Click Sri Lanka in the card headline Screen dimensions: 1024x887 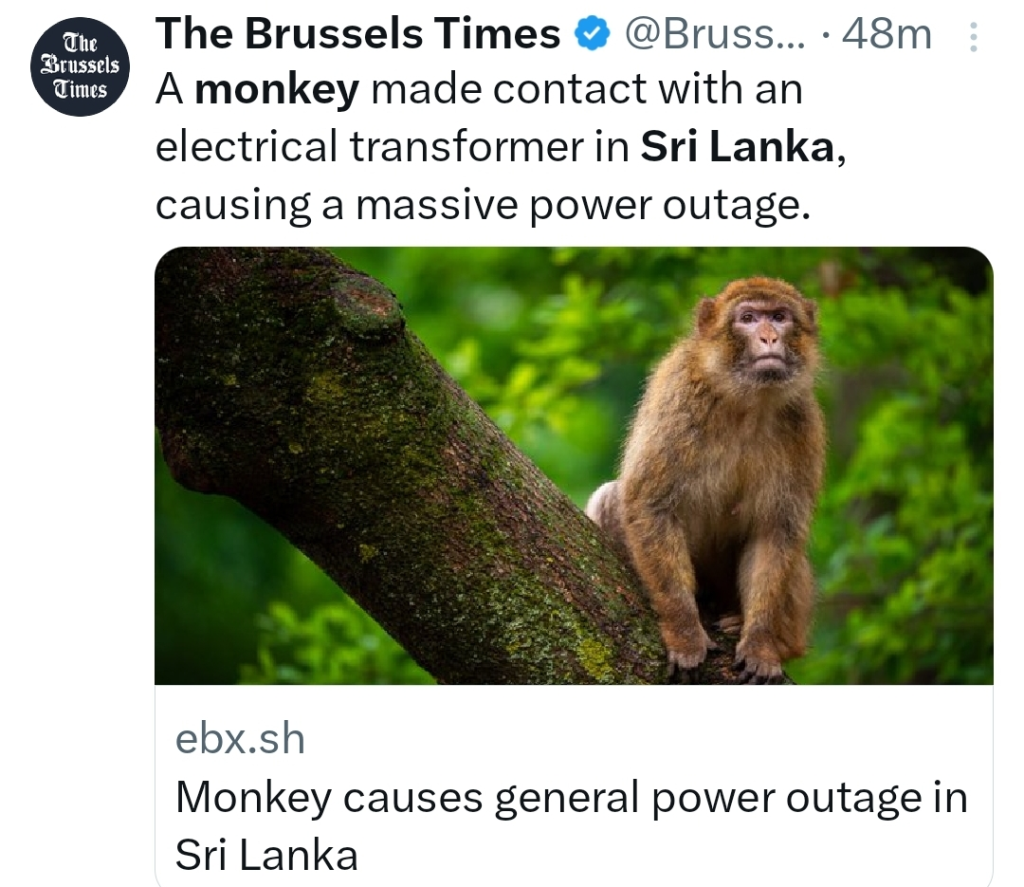coord(266,855)
